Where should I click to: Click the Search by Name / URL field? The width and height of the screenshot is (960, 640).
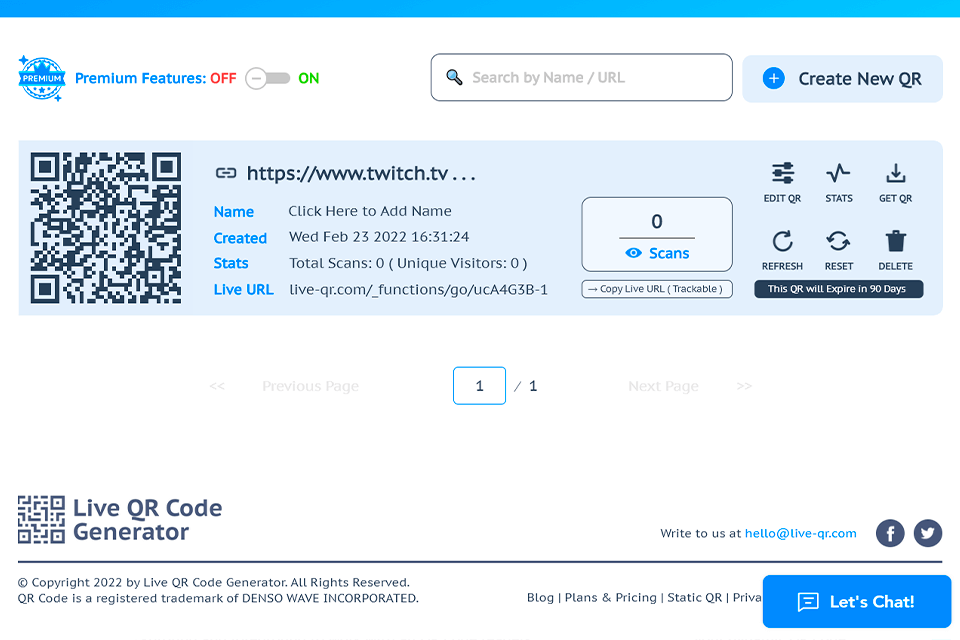pos(582,77)
